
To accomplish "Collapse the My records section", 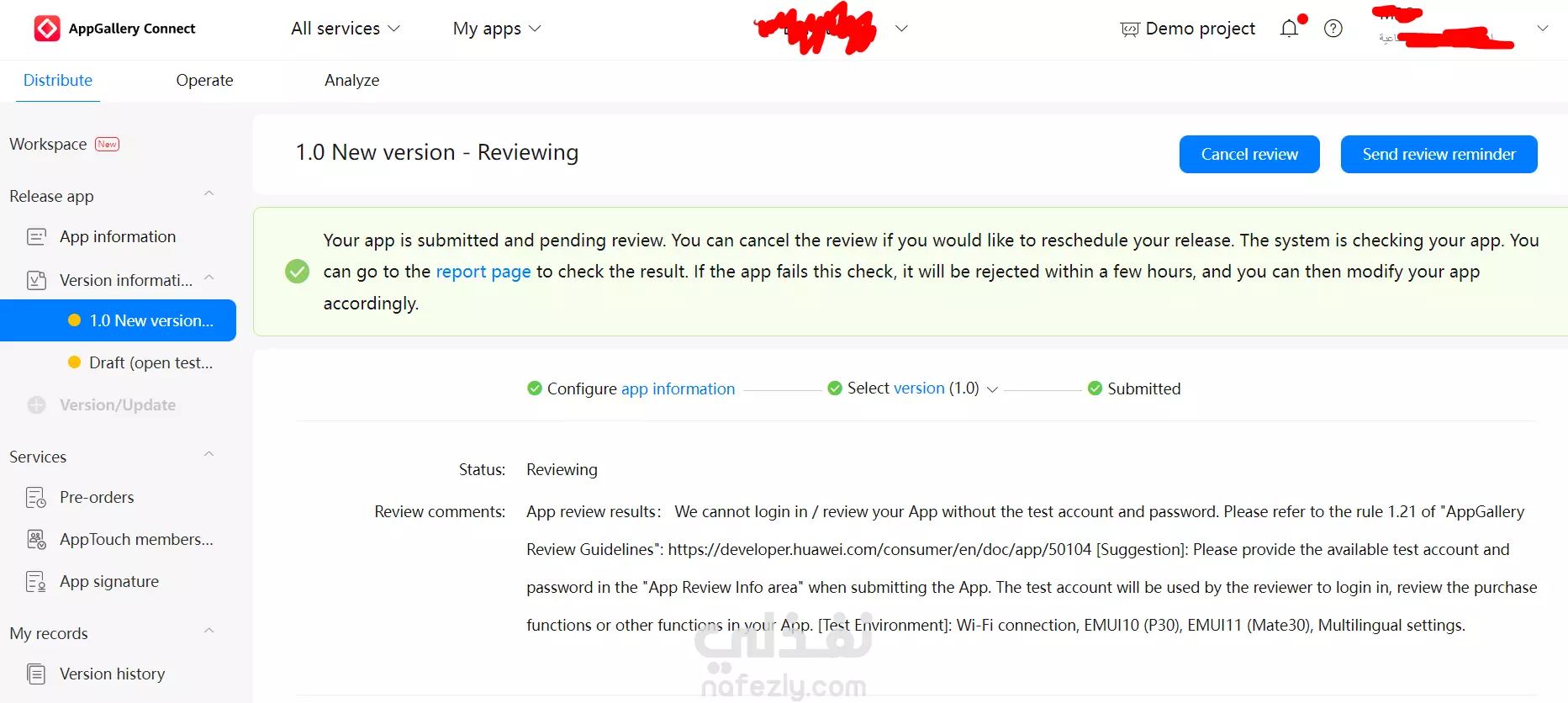I will [209, 632].
